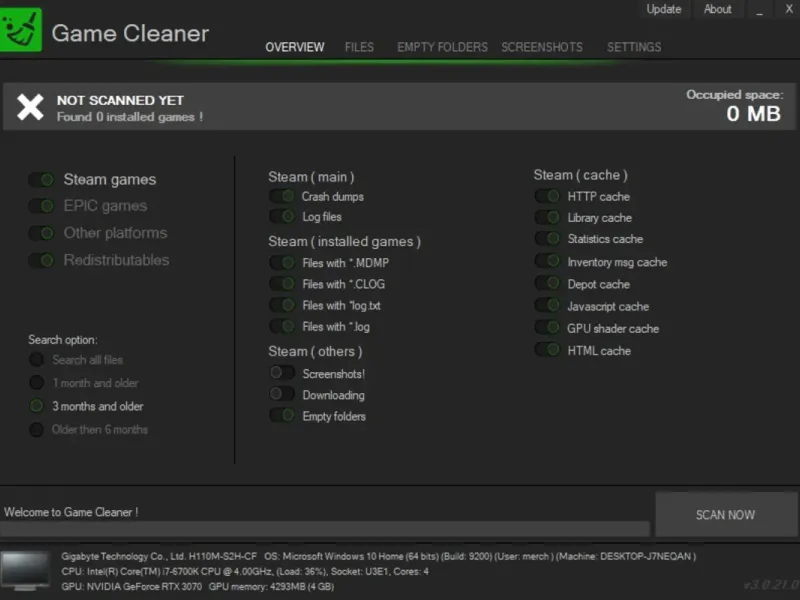
Task: Click the Gigabyte motherboard info line
Action: tap(378, 557)
